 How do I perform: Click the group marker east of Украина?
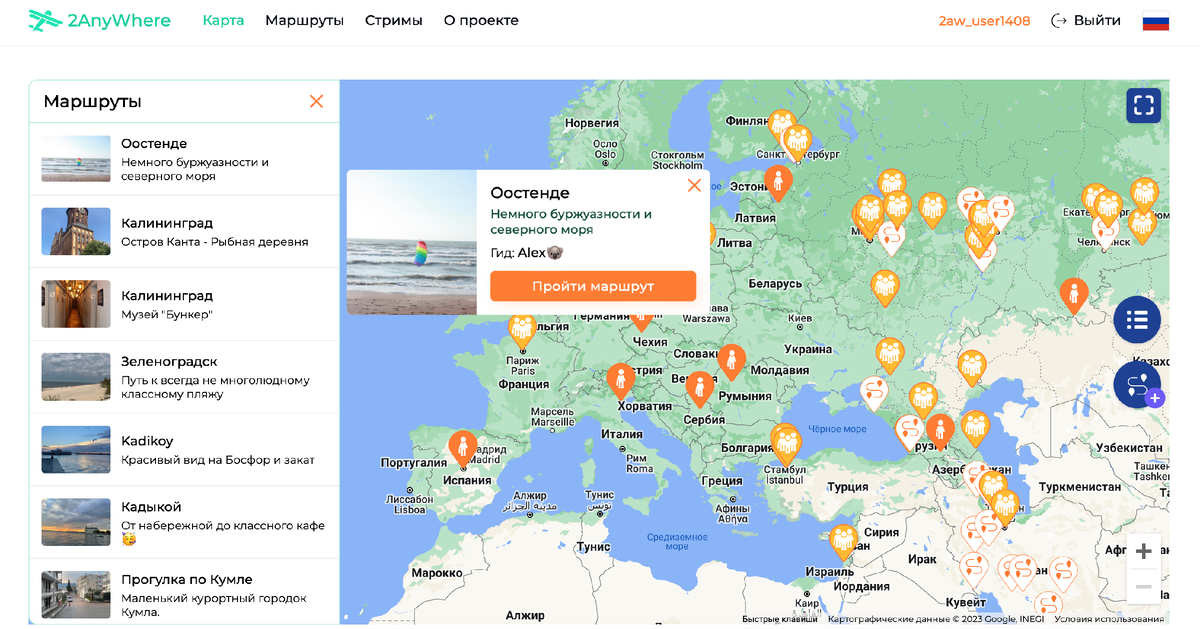(x=890, y=355)
